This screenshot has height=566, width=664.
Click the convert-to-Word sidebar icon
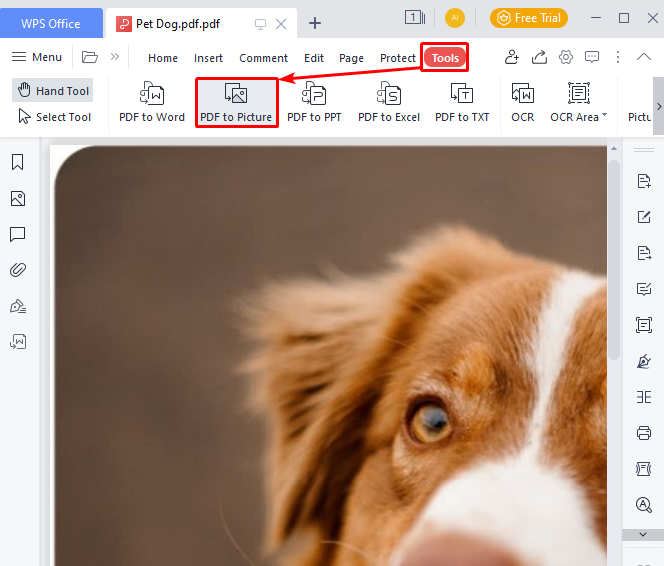pos(18,341)
